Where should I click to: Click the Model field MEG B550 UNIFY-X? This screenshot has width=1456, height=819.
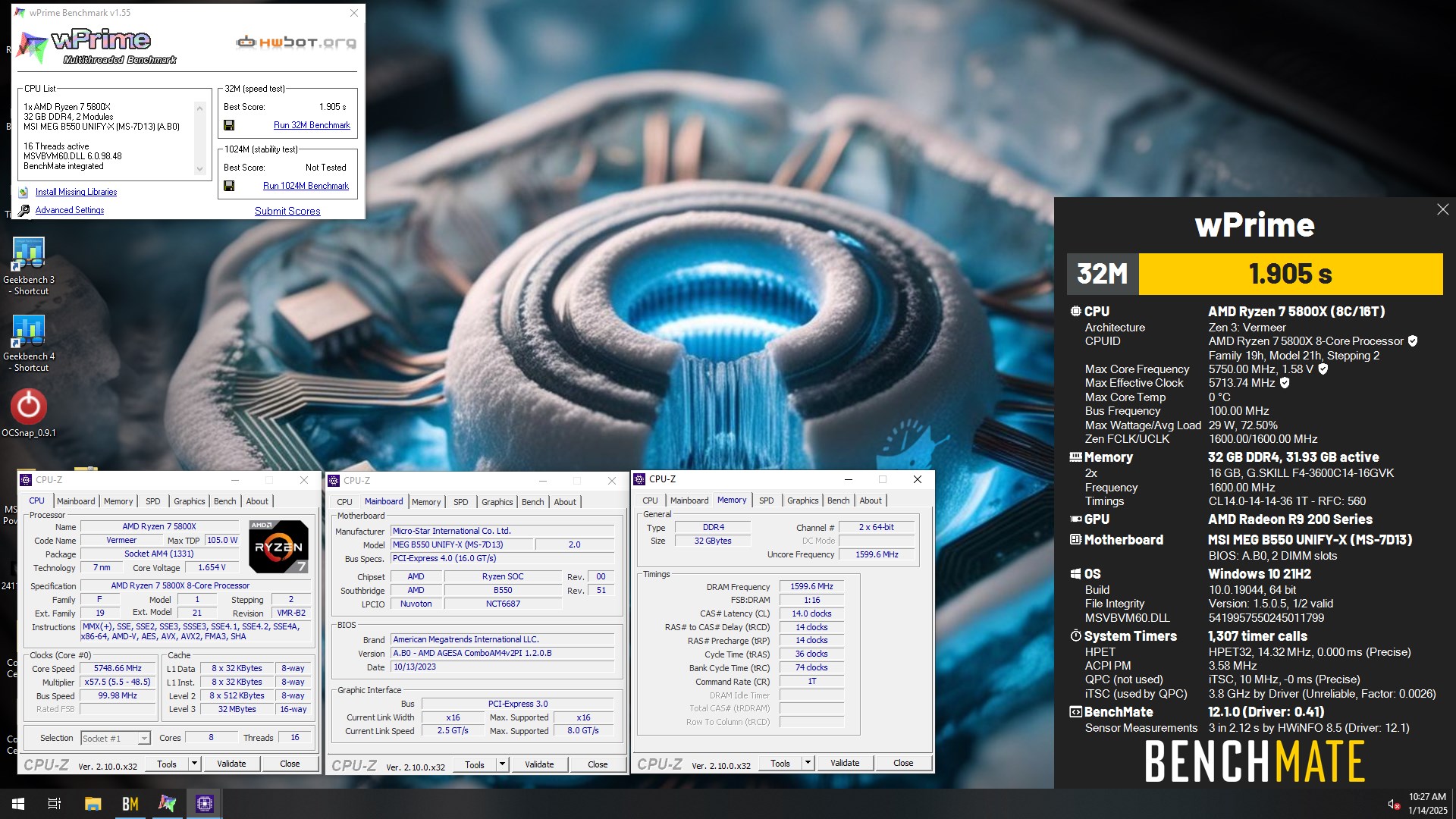tap(462, 545)
